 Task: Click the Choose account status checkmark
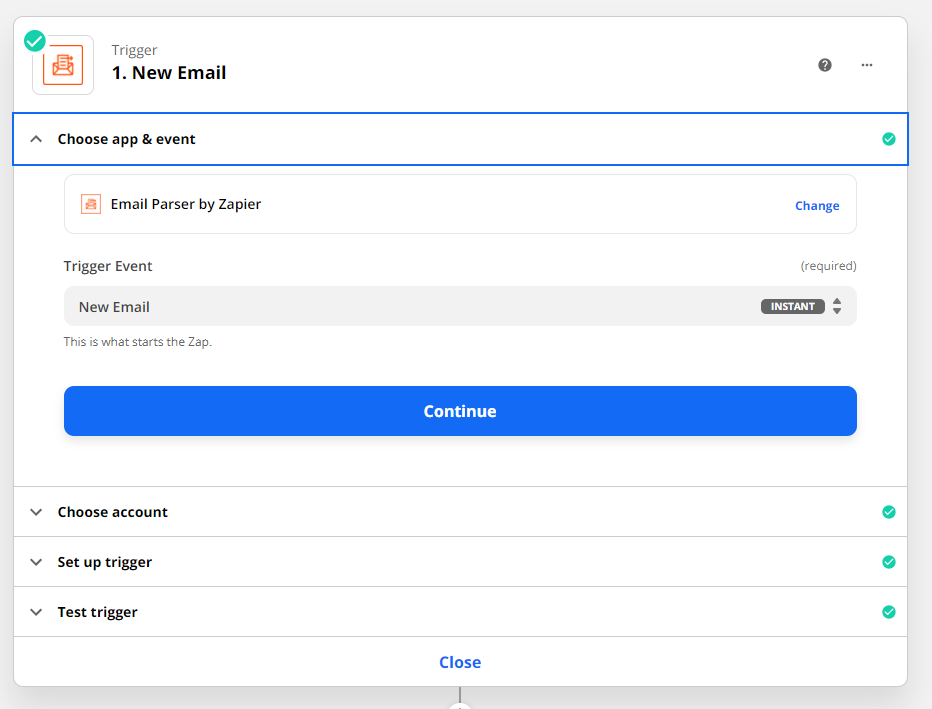pyautogui.click(x=889, y=512)
